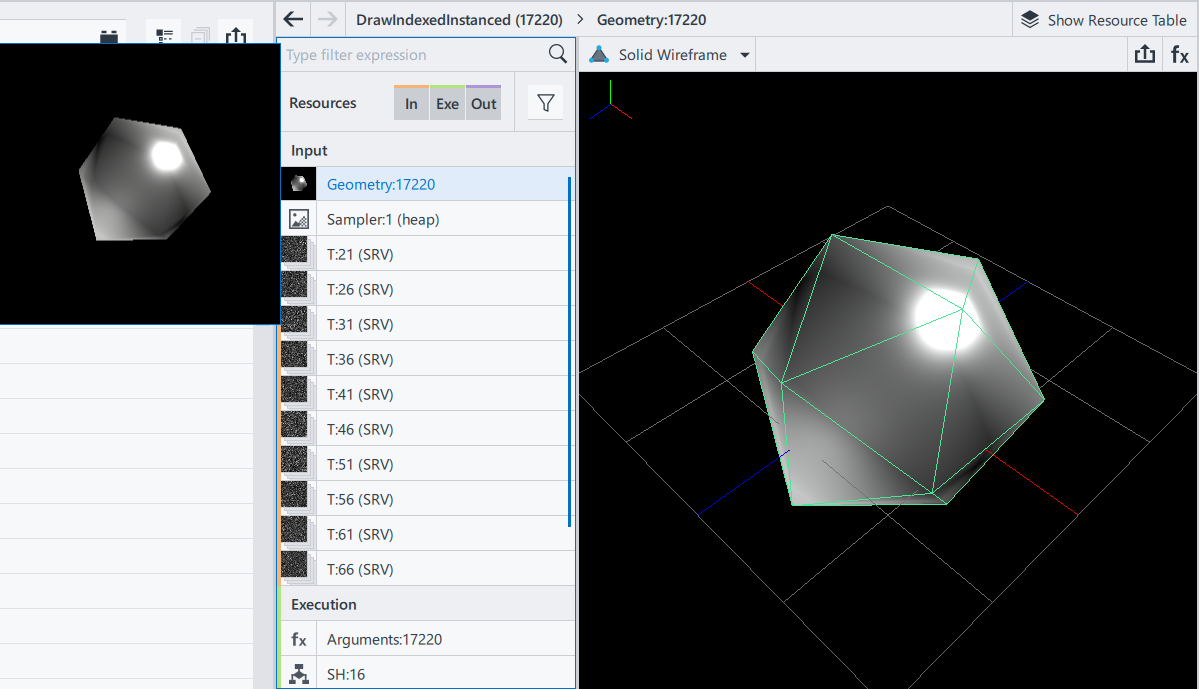Screen dimensions: 1199x689
Task: Toggle the Out resources filter
Action: (x=484, y=103)
